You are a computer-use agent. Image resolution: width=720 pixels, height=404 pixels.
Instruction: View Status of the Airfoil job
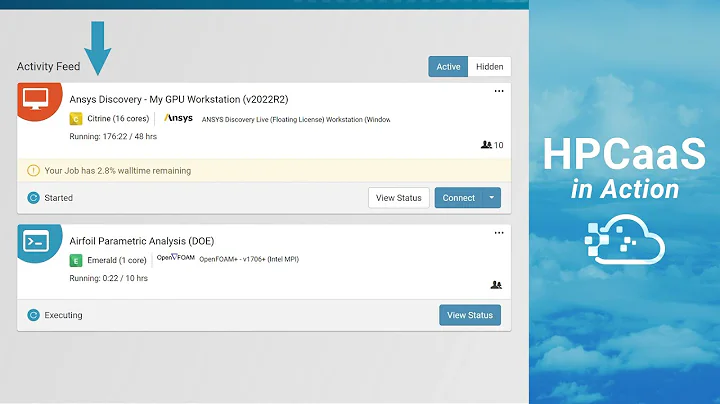pyautogui.click(x=470, y=315)
